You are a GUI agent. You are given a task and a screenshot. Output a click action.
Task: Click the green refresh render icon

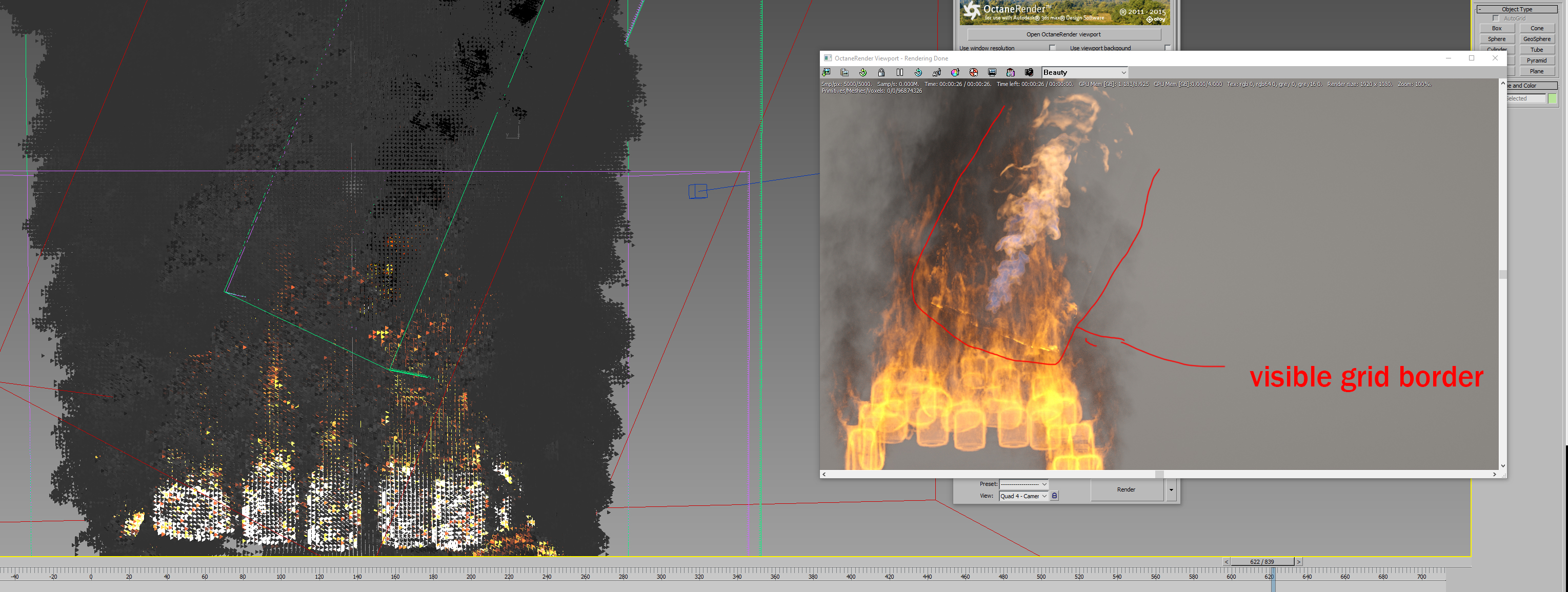[863, 72]
